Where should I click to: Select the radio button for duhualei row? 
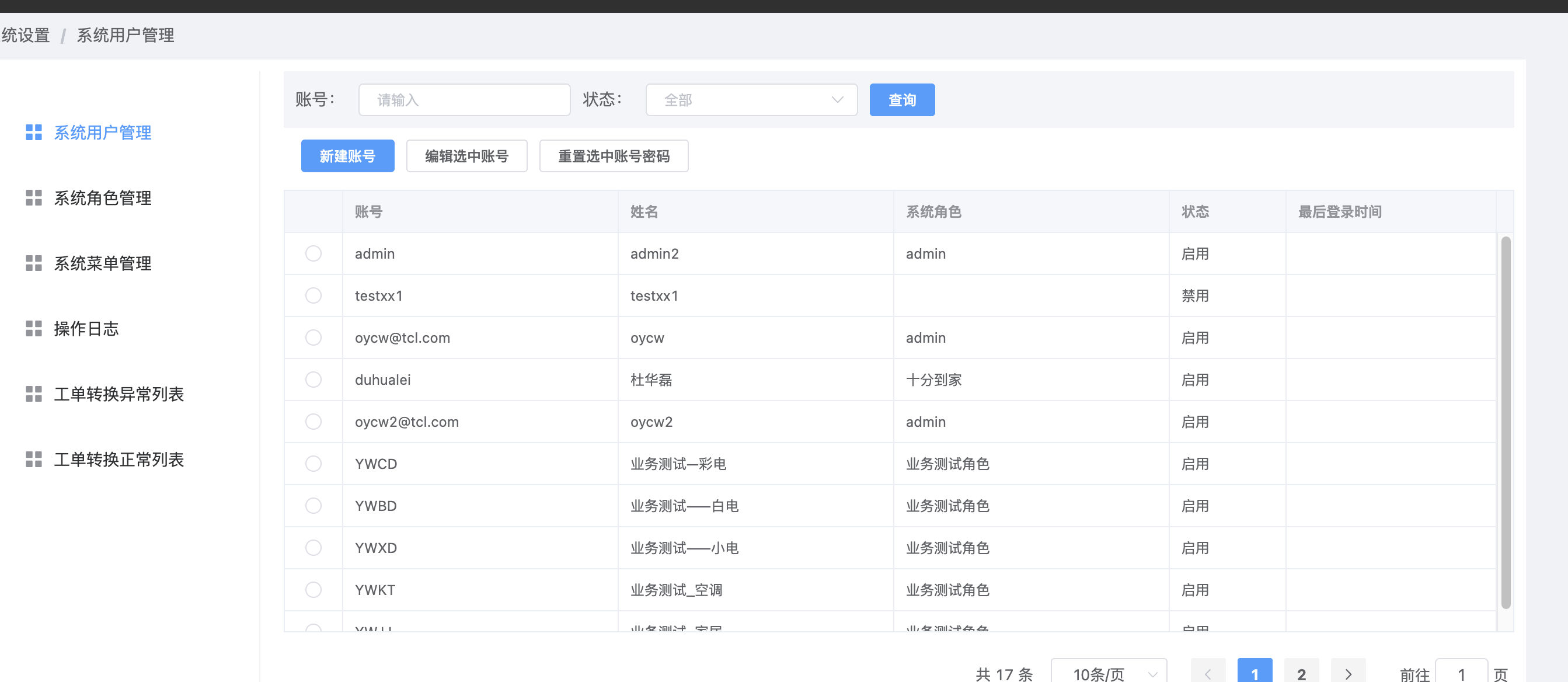click(313, 380)
